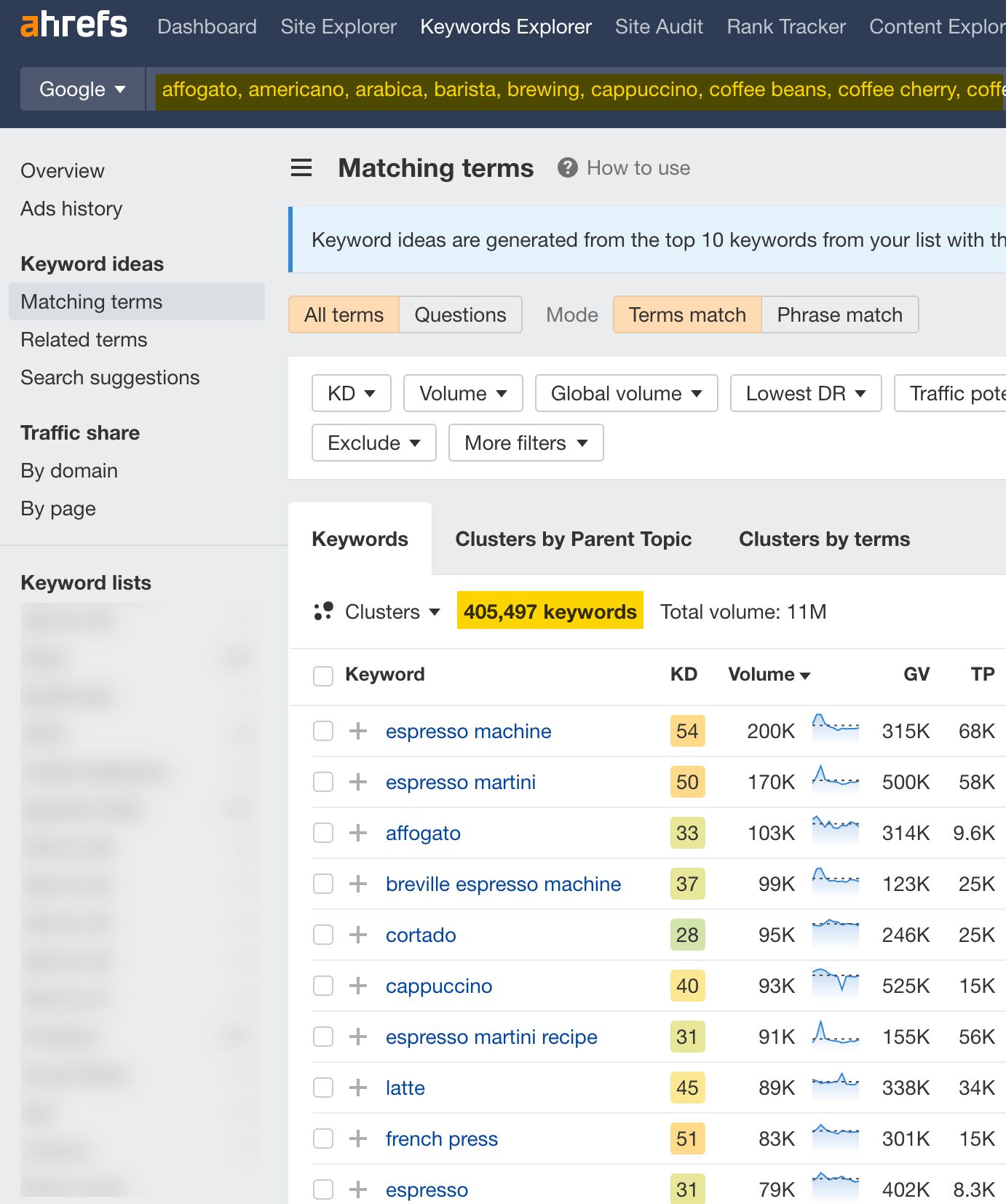Add espresso martini recipe with plus icon
The height and width of the screenshot is (1204, 1006).
(358, 1037)
